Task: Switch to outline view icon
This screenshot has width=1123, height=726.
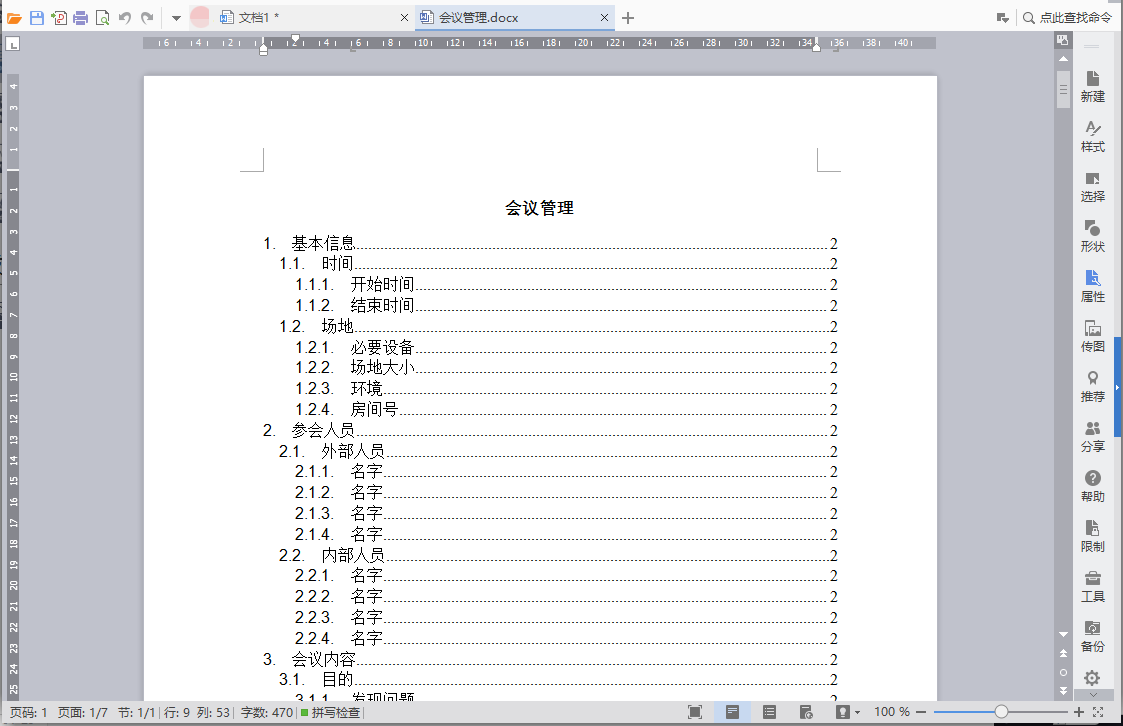Action: coord(769,712)
